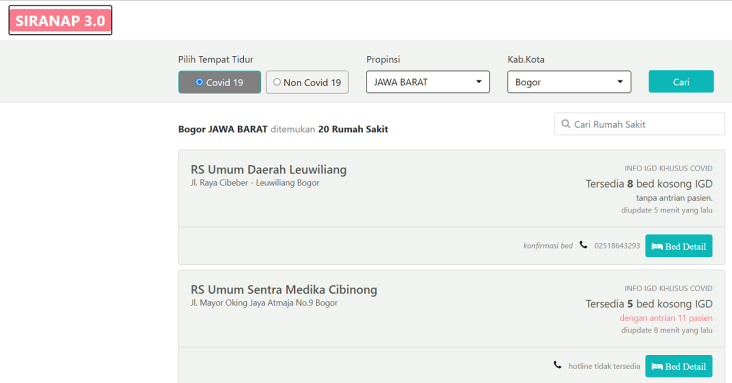The height and width of the screenshot is (383, 732).
Task: Click the '20 Rumah Sakit' result count
Action: (x=353, y=129)
